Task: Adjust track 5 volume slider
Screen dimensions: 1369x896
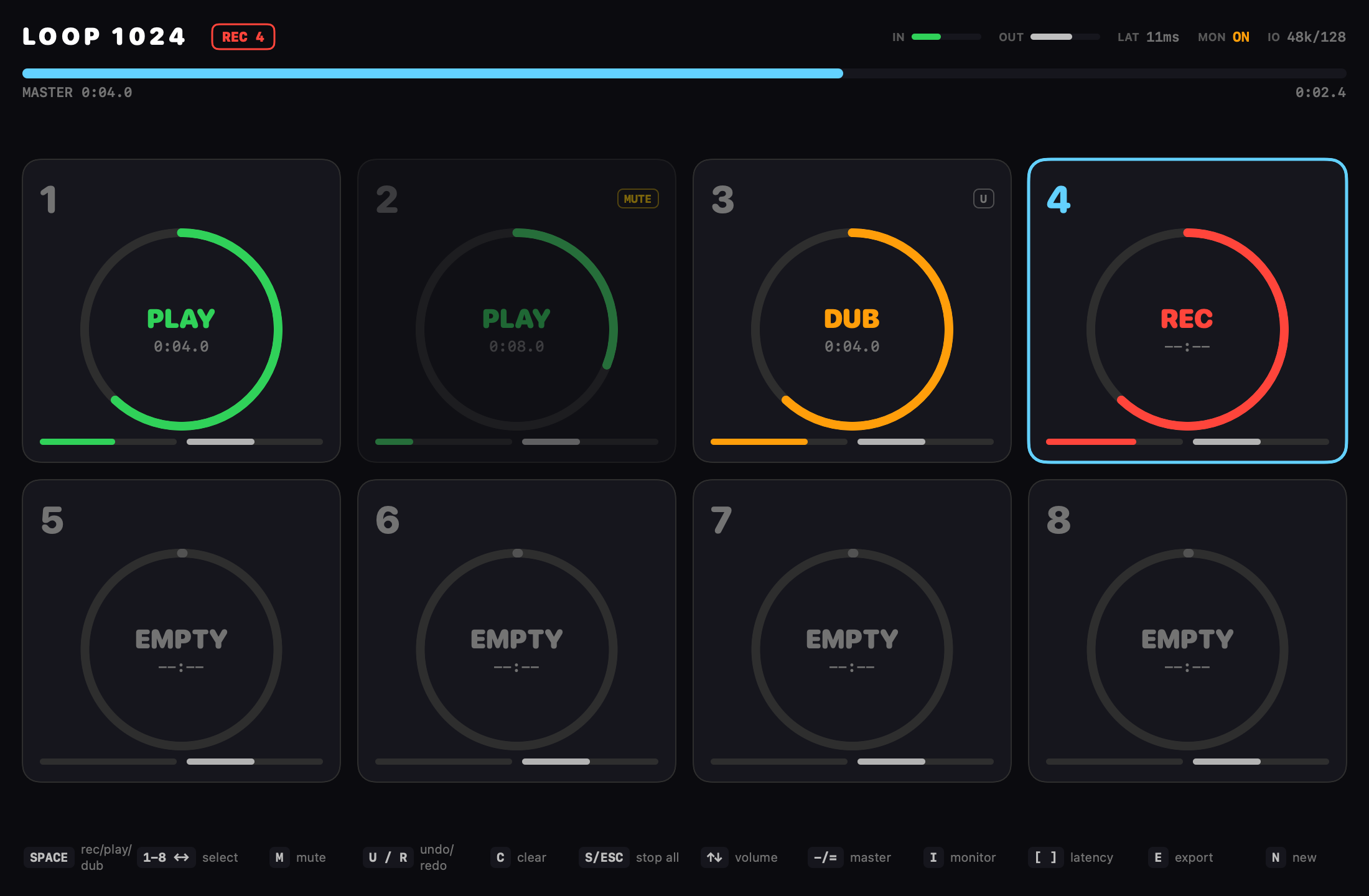Action: point(255,762)
